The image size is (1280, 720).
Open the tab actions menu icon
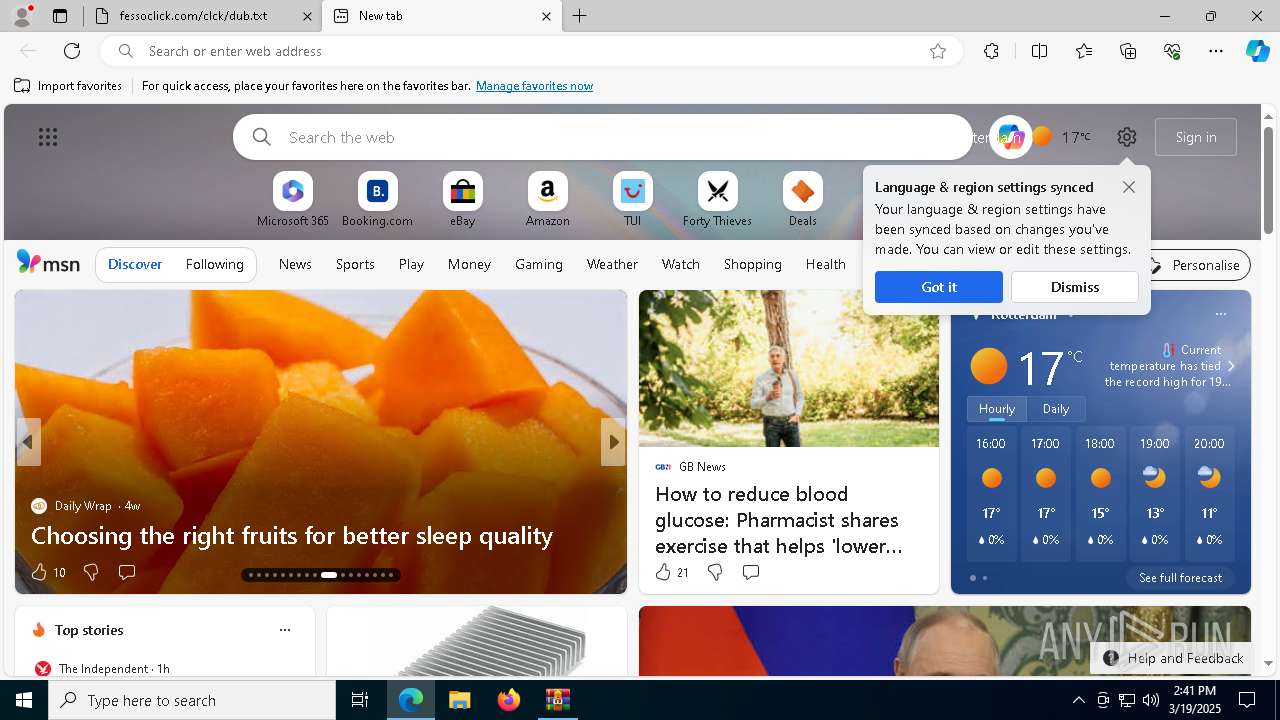click(60, 16)
